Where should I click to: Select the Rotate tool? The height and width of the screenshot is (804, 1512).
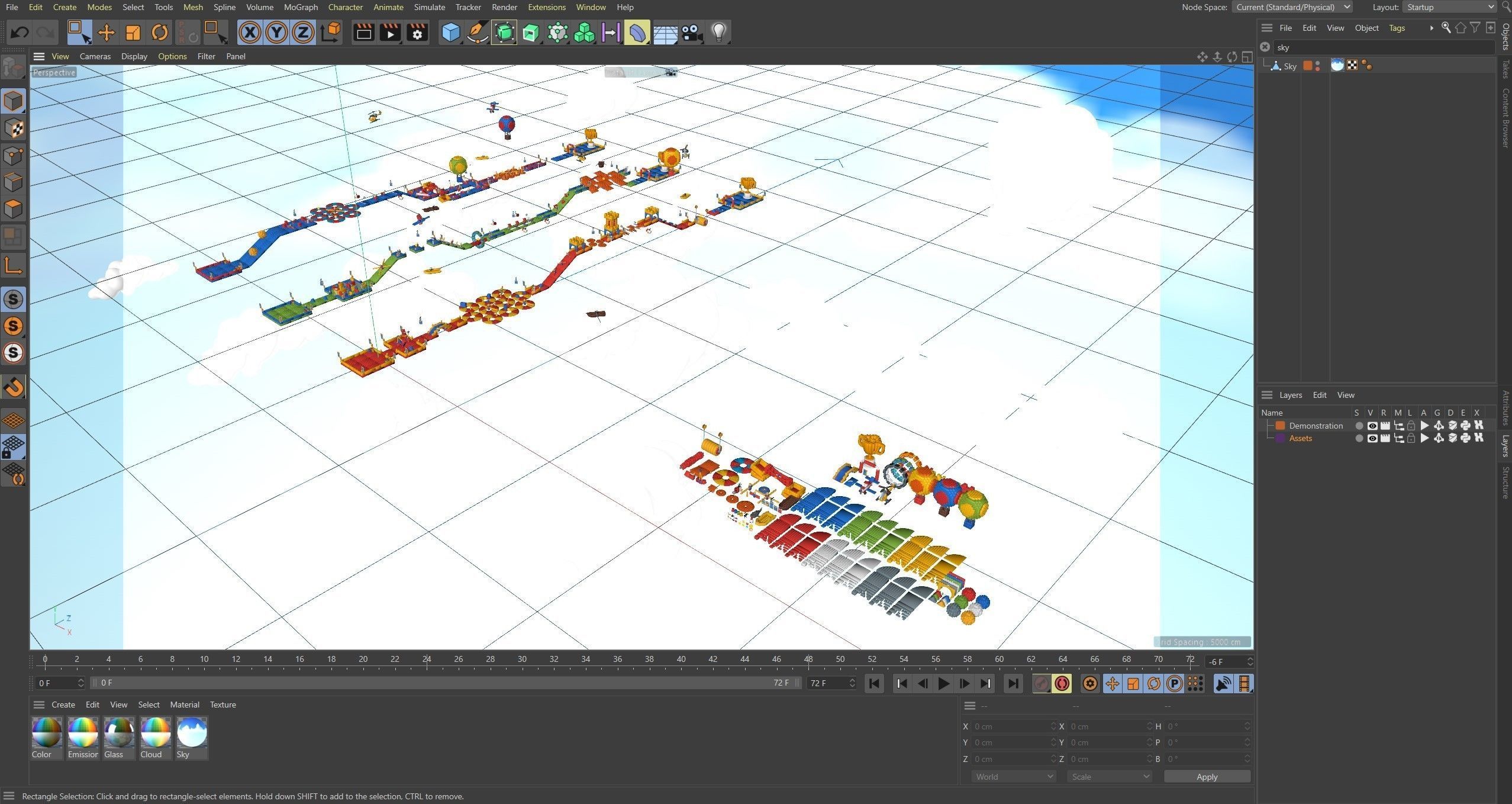click(159, 32)
